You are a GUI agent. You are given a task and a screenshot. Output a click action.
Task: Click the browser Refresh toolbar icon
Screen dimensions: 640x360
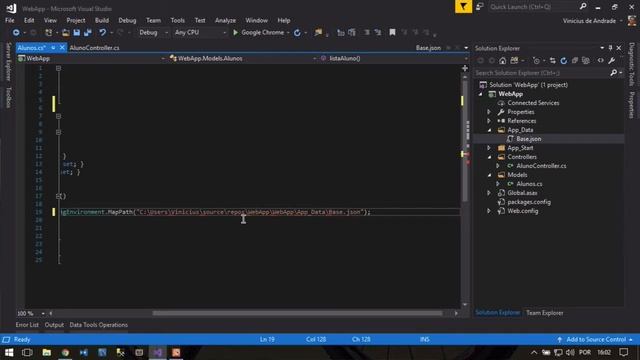click(297, 32)
